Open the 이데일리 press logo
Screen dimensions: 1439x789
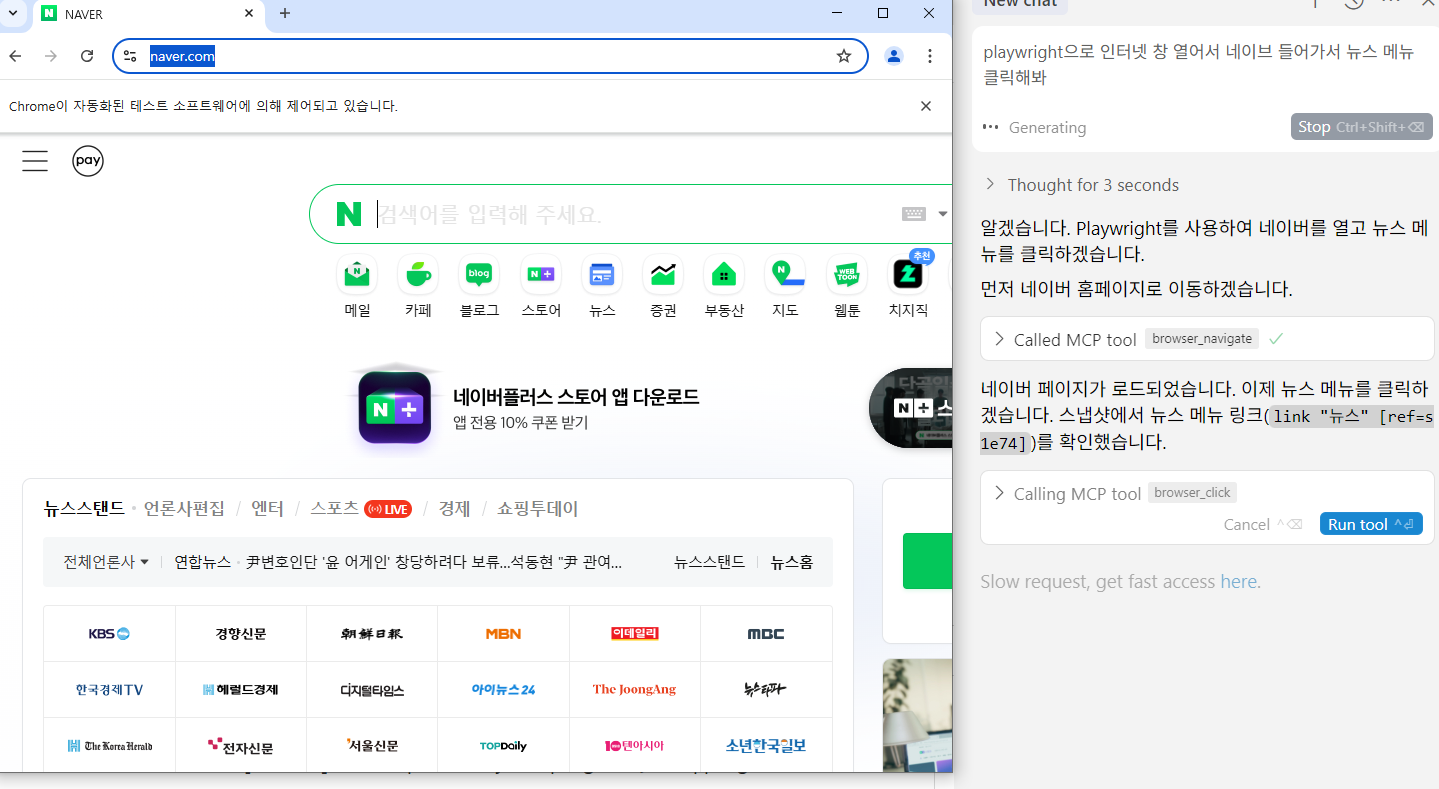[635, 633]
